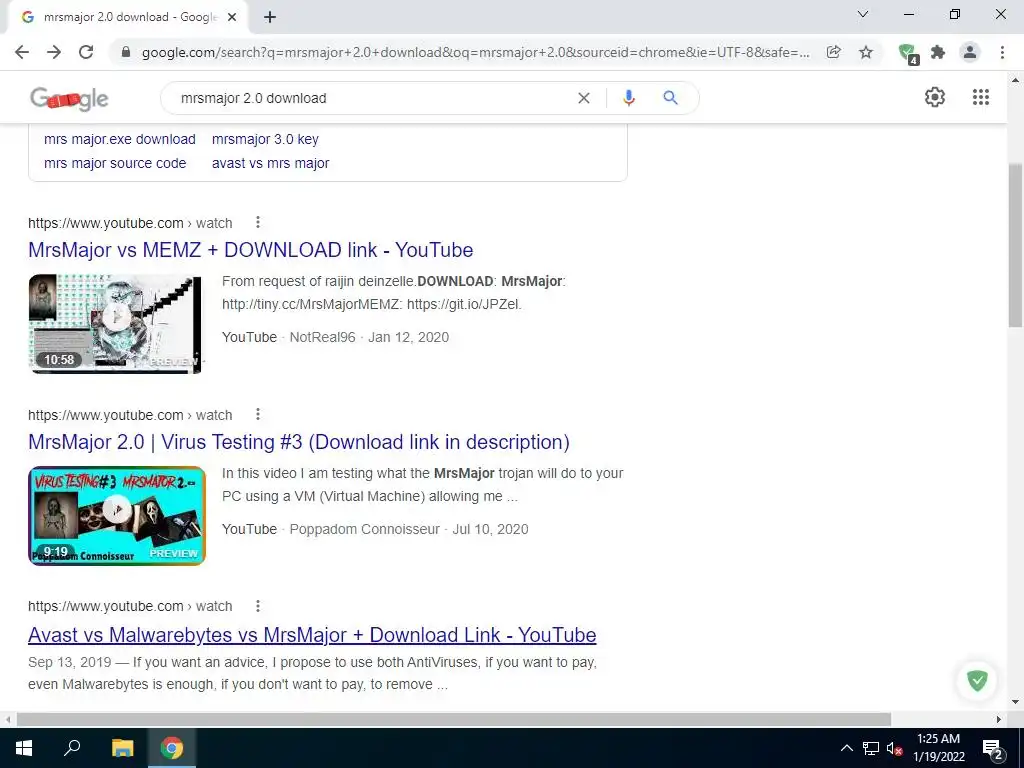Click the scroll-right arrow at bottom
This screenshot has height=768, width=1024.
point(999,719)
